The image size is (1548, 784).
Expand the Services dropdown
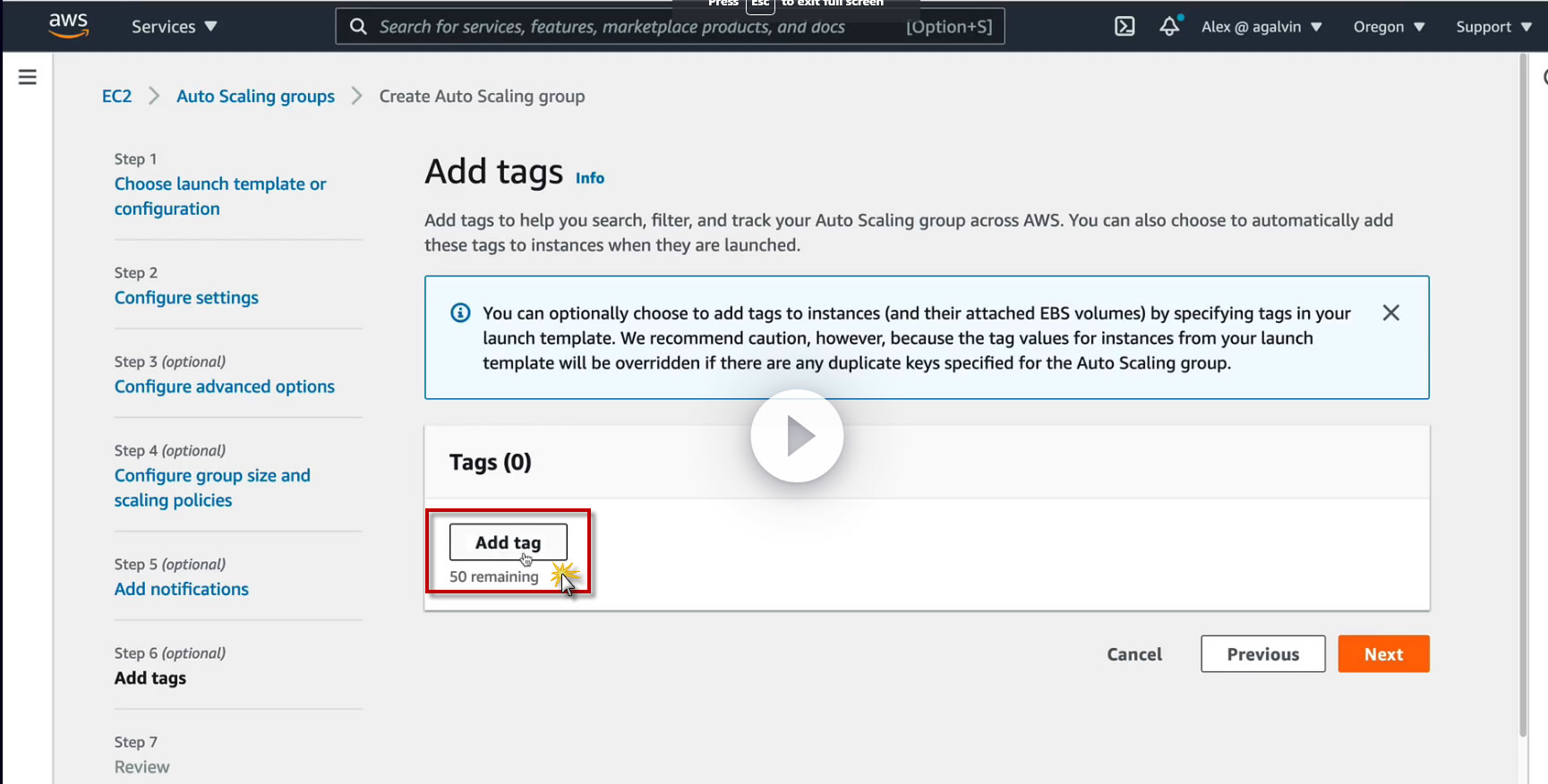pos(174,27)
